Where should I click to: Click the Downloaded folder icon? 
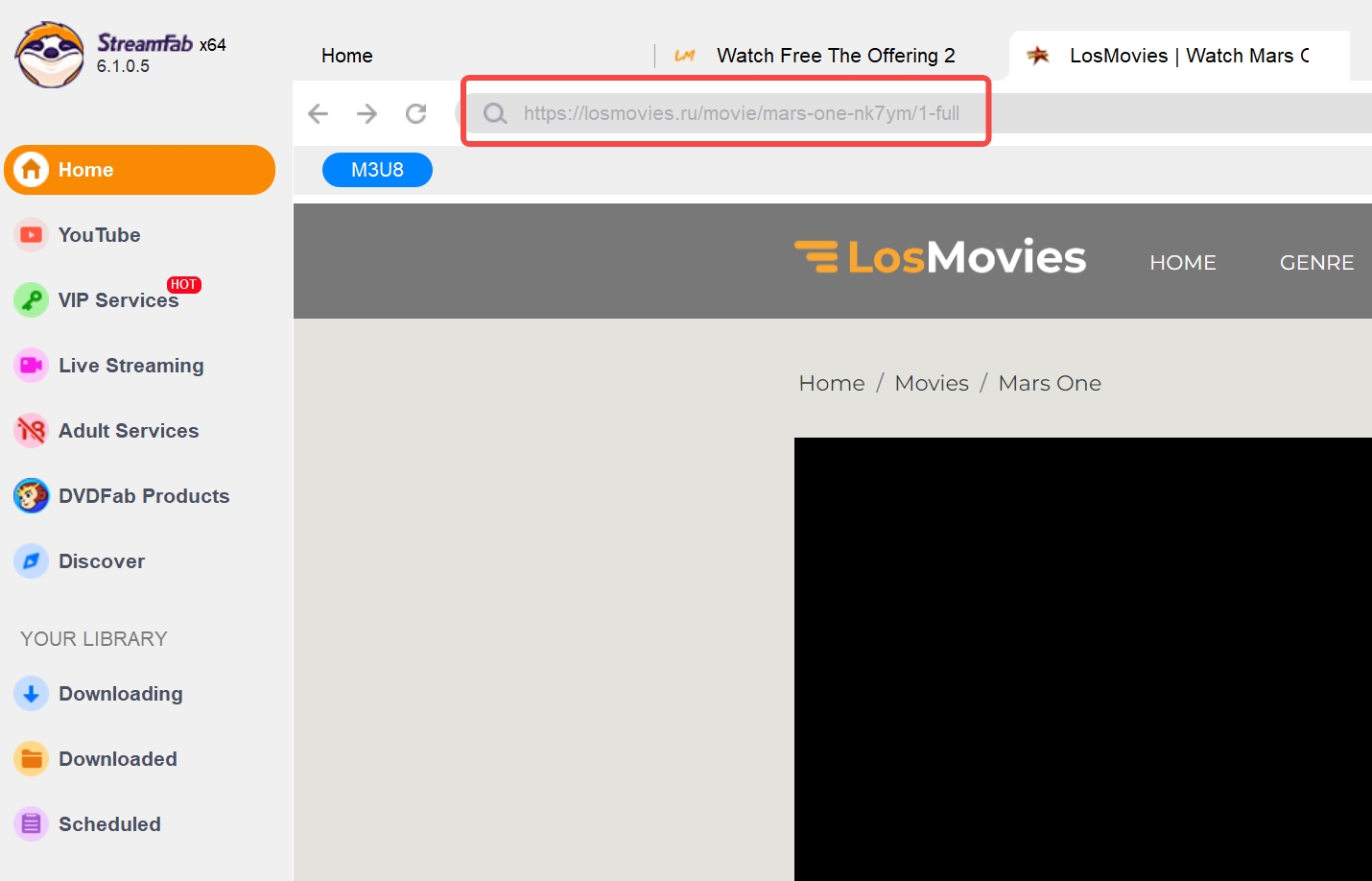31,759
